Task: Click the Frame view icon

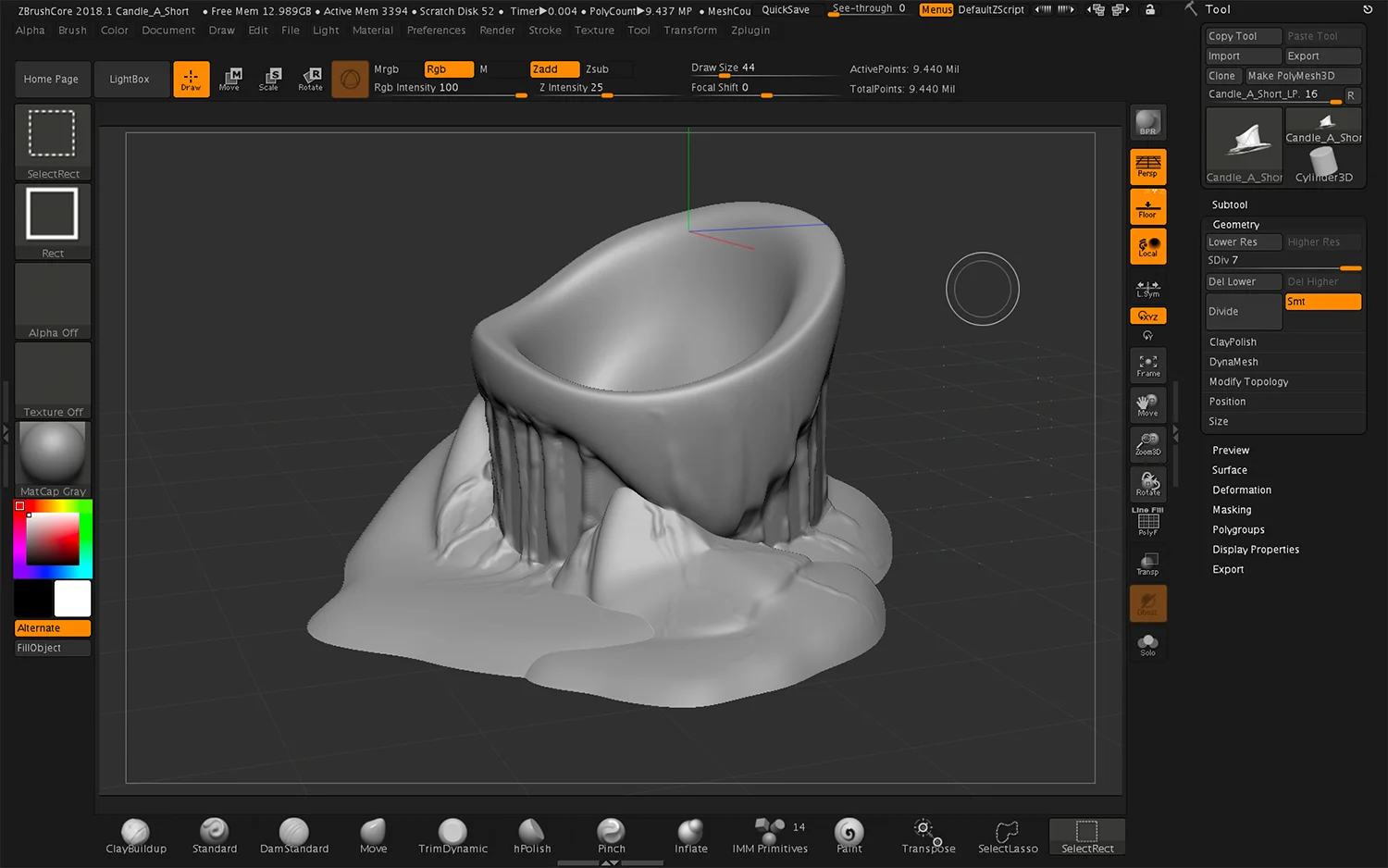Action: [x=1148, y=366]
